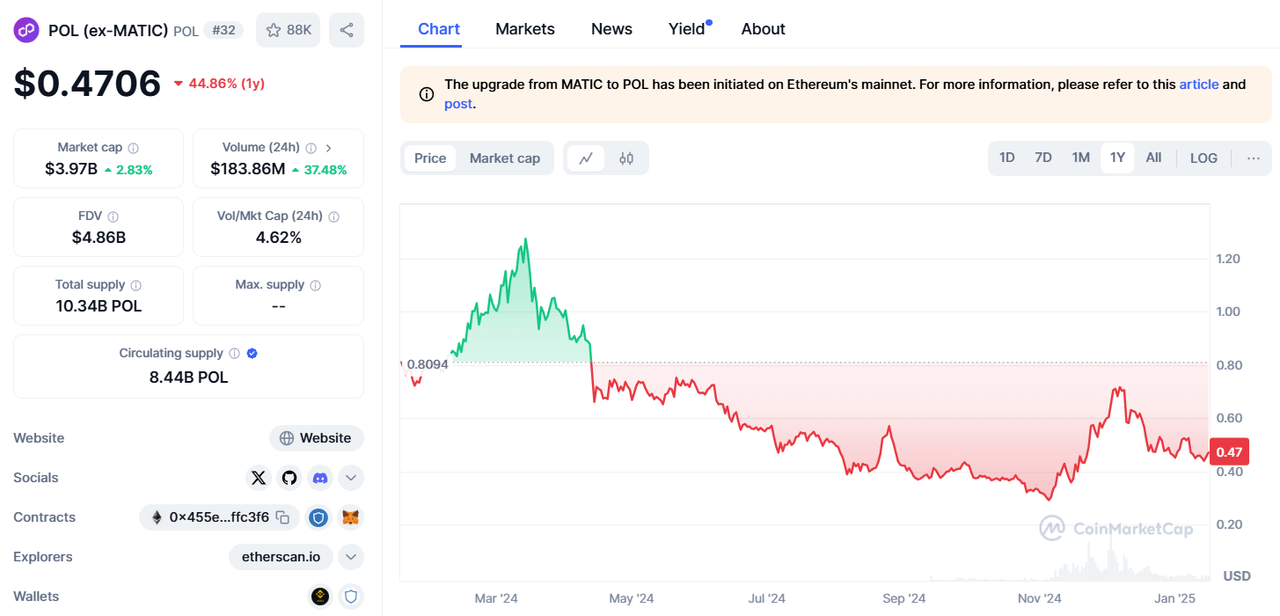The width and height of the screenshot is (1280, 616).
Task: Expand the Socials dropdown chevron
Action: pyautogui.click(x=351, y=478)
